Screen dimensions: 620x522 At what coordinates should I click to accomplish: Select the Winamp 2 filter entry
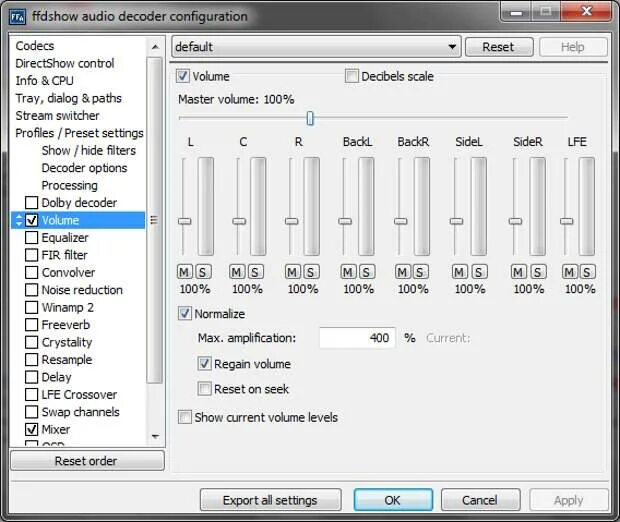[x=68, y=307]
